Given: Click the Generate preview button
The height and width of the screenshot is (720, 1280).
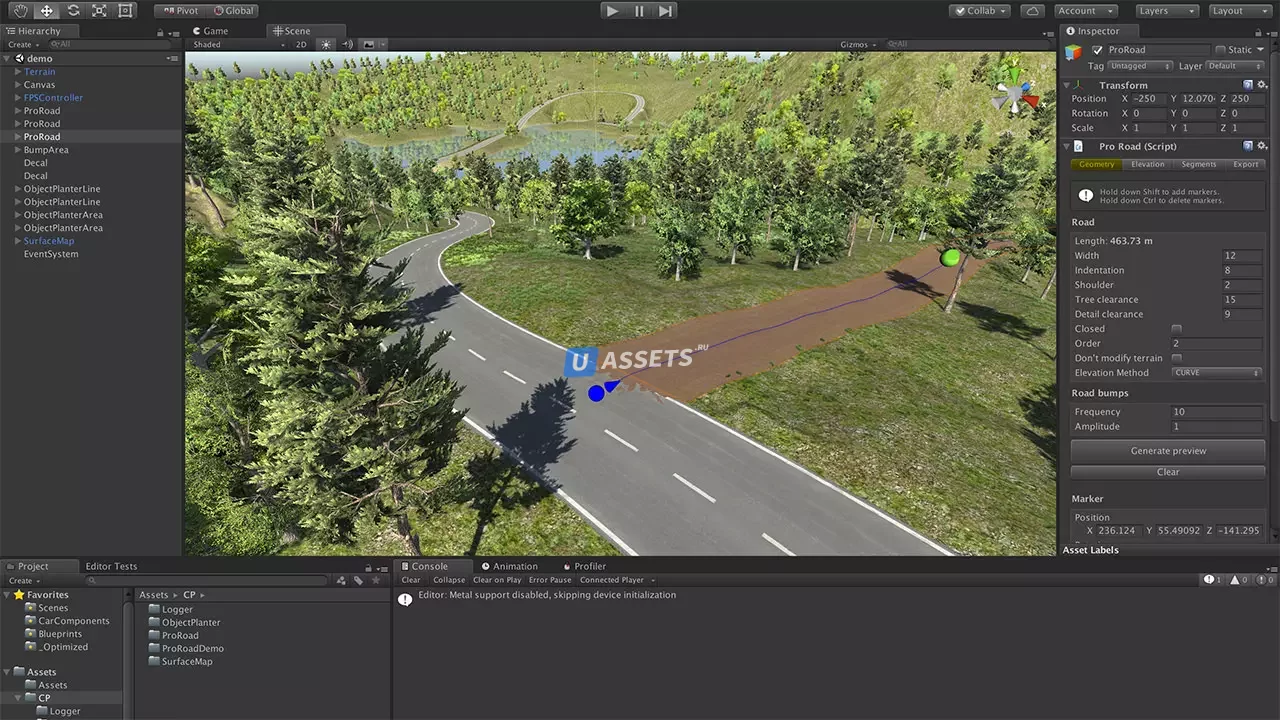Looking at the screenshot, I should pyautogui.click(x=1168, y=451).
